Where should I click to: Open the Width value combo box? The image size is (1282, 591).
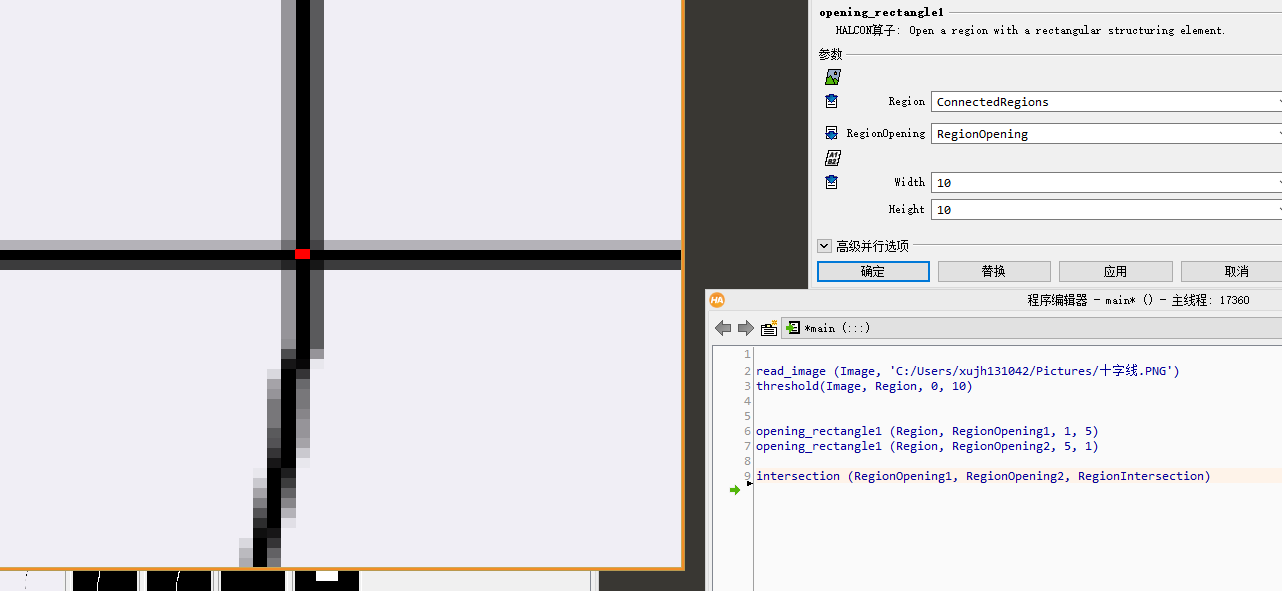pyautogui.click(x=1106, y=183)
